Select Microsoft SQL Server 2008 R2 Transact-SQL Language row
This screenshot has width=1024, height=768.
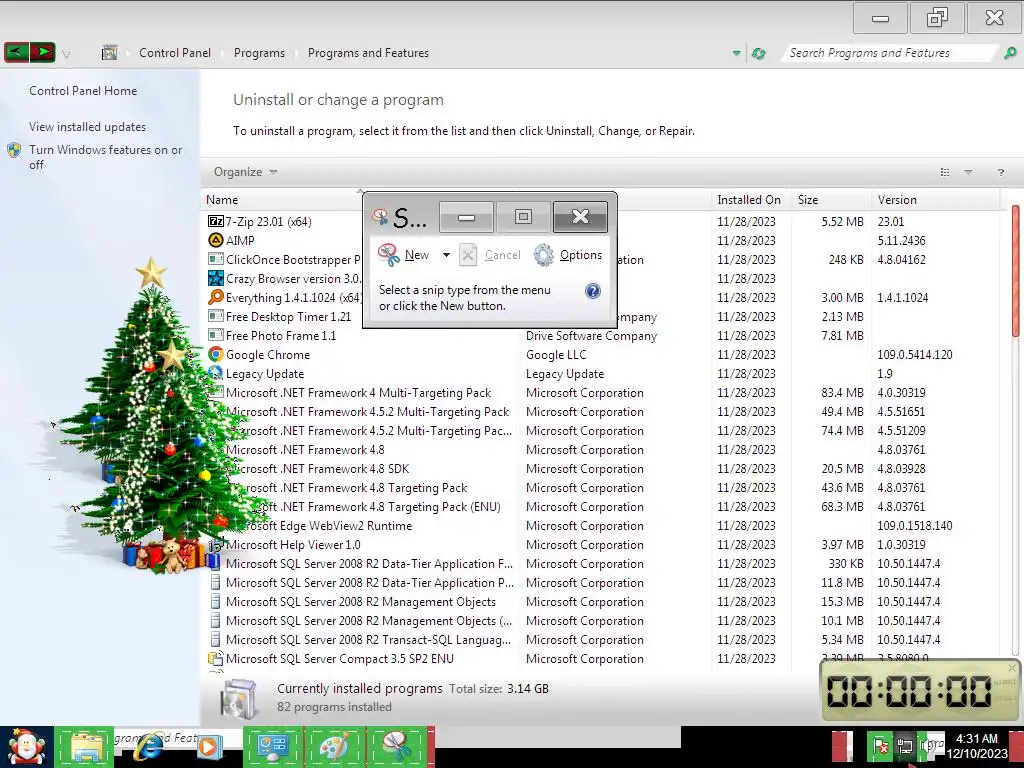coord(368,639)
